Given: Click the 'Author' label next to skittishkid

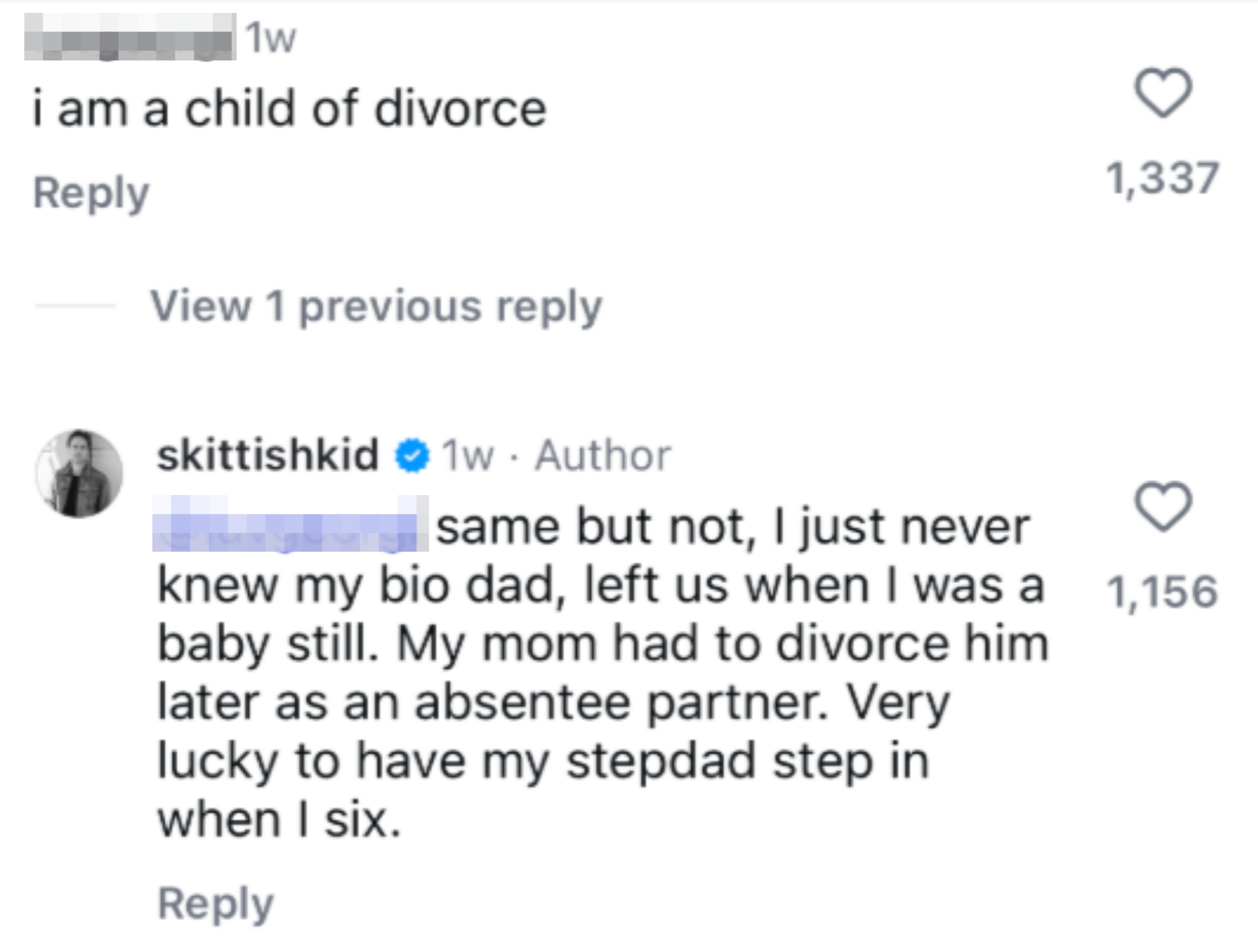Looking at the screenshot, I should (x=603, y=456).
